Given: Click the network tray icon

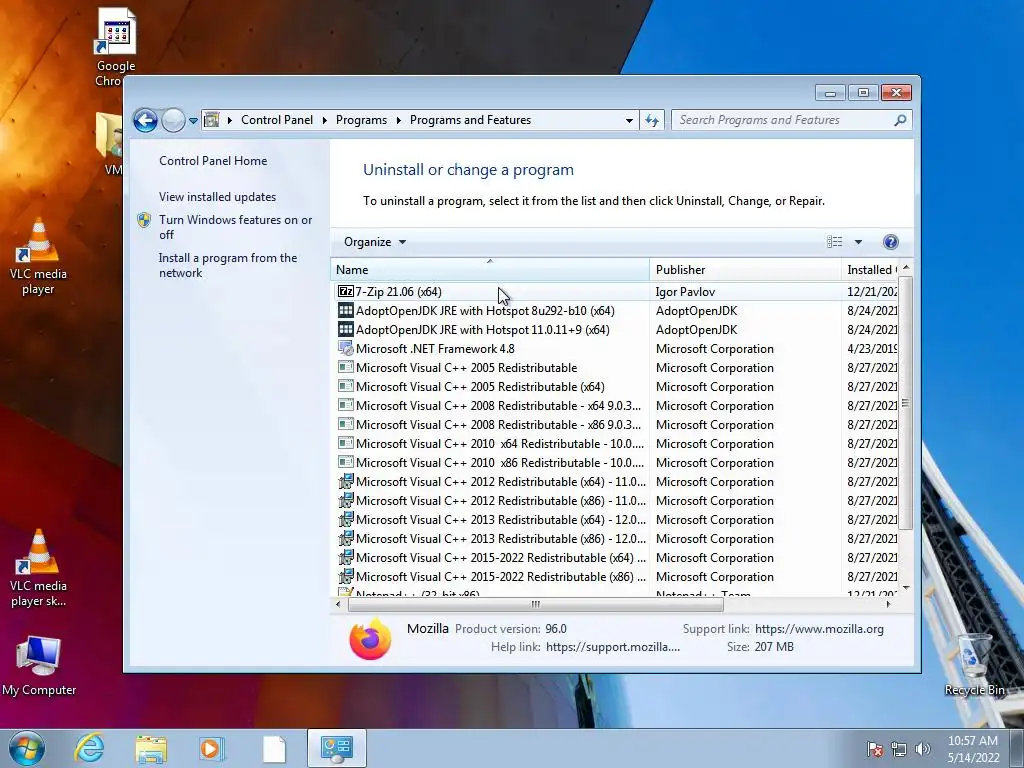Looking at the screenshot, I should (x=899, y=749).
